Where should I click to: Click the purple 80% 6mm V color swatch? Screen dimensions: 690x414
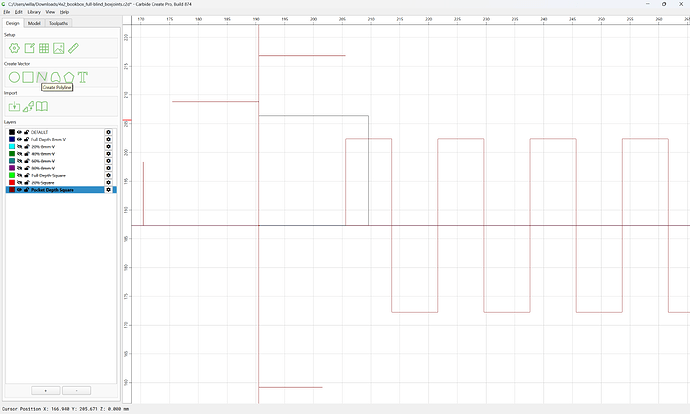[x=12, y=168]
